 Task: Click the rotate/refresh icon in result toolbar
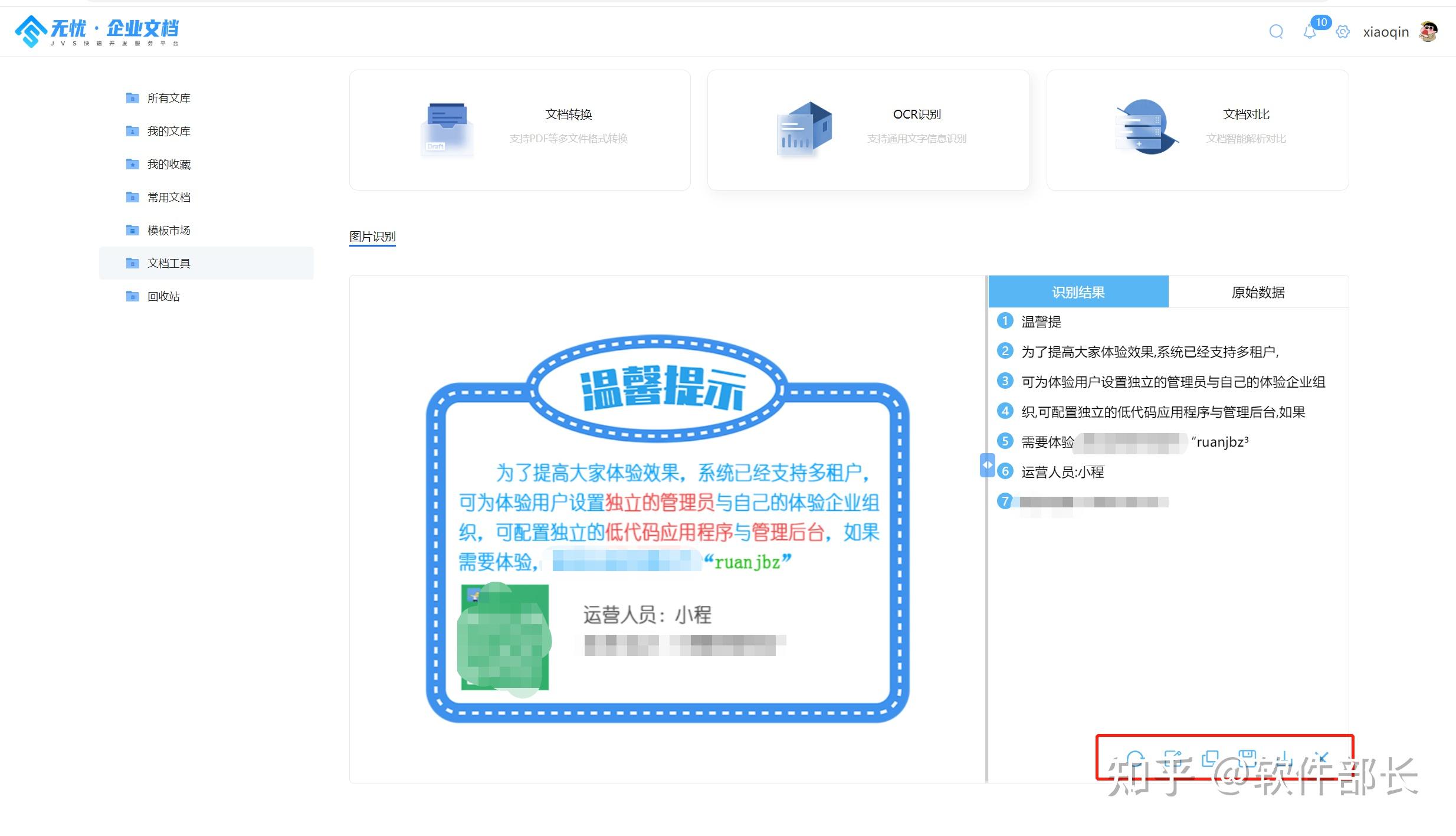(x=1135, y=759)
